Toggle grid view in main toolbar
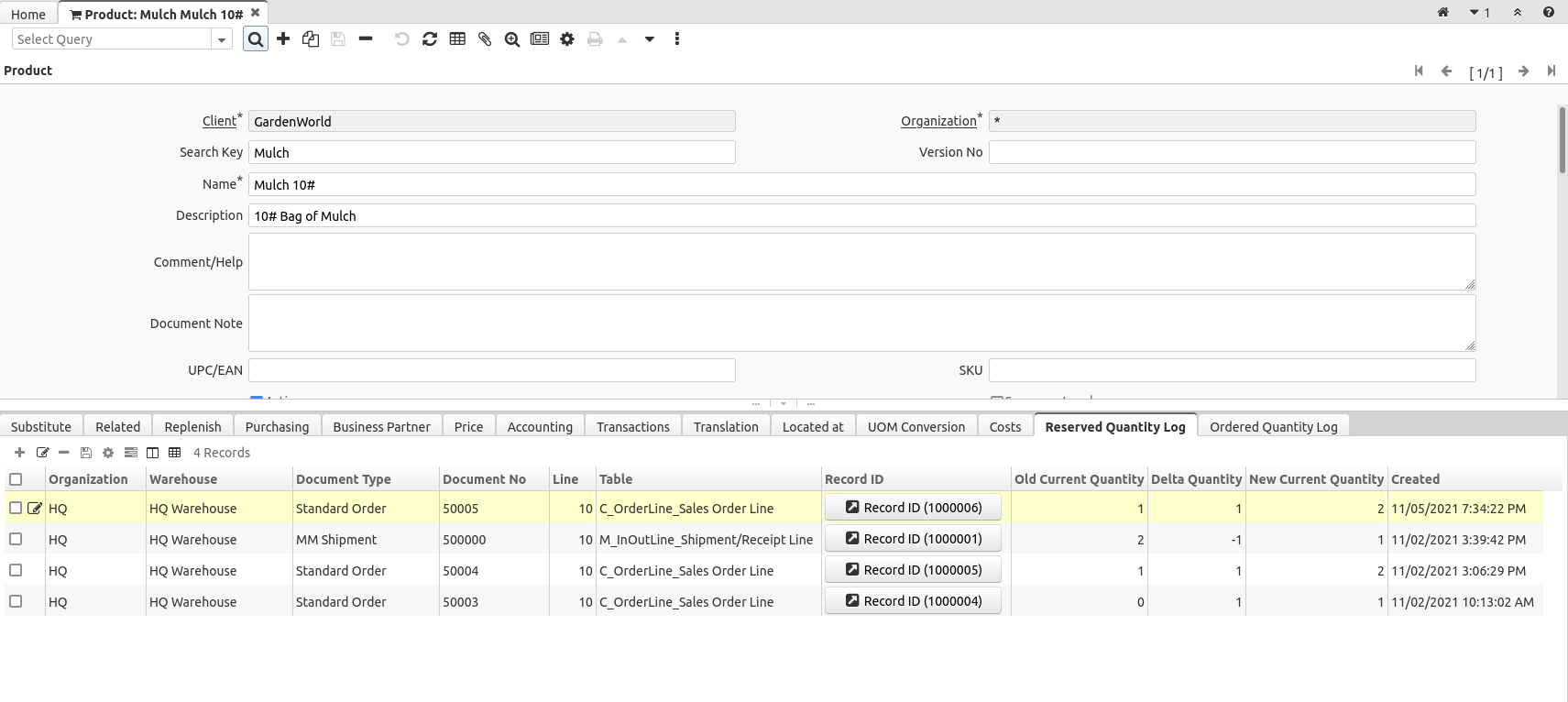This screenshot has width=1568, height=702. 457,39
